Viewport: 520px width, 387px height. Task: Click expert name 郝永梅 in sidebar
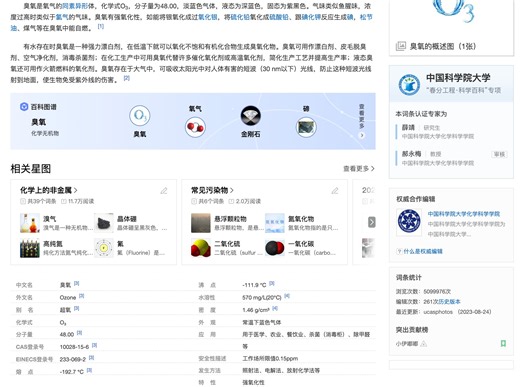(x=411, y=154)
